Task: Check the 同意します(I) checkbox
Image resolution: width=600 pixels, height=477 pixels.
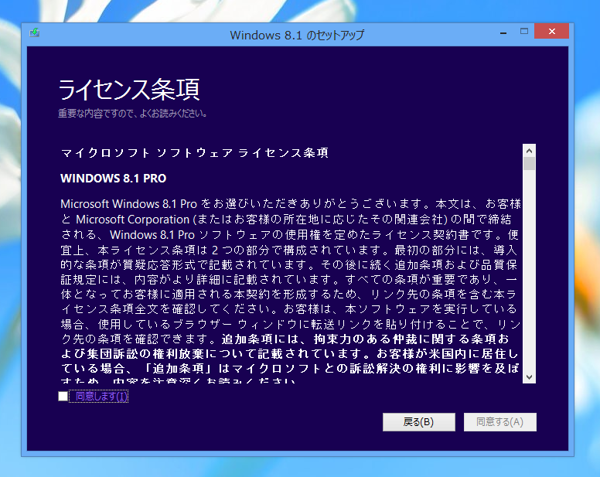Action: [63, 396]
